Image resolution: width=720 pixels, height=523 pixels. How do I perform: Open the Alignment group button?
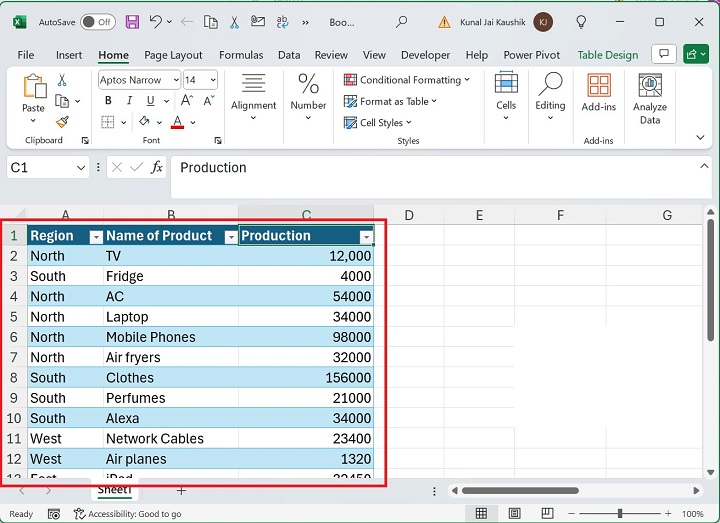(x=253, y=97)
